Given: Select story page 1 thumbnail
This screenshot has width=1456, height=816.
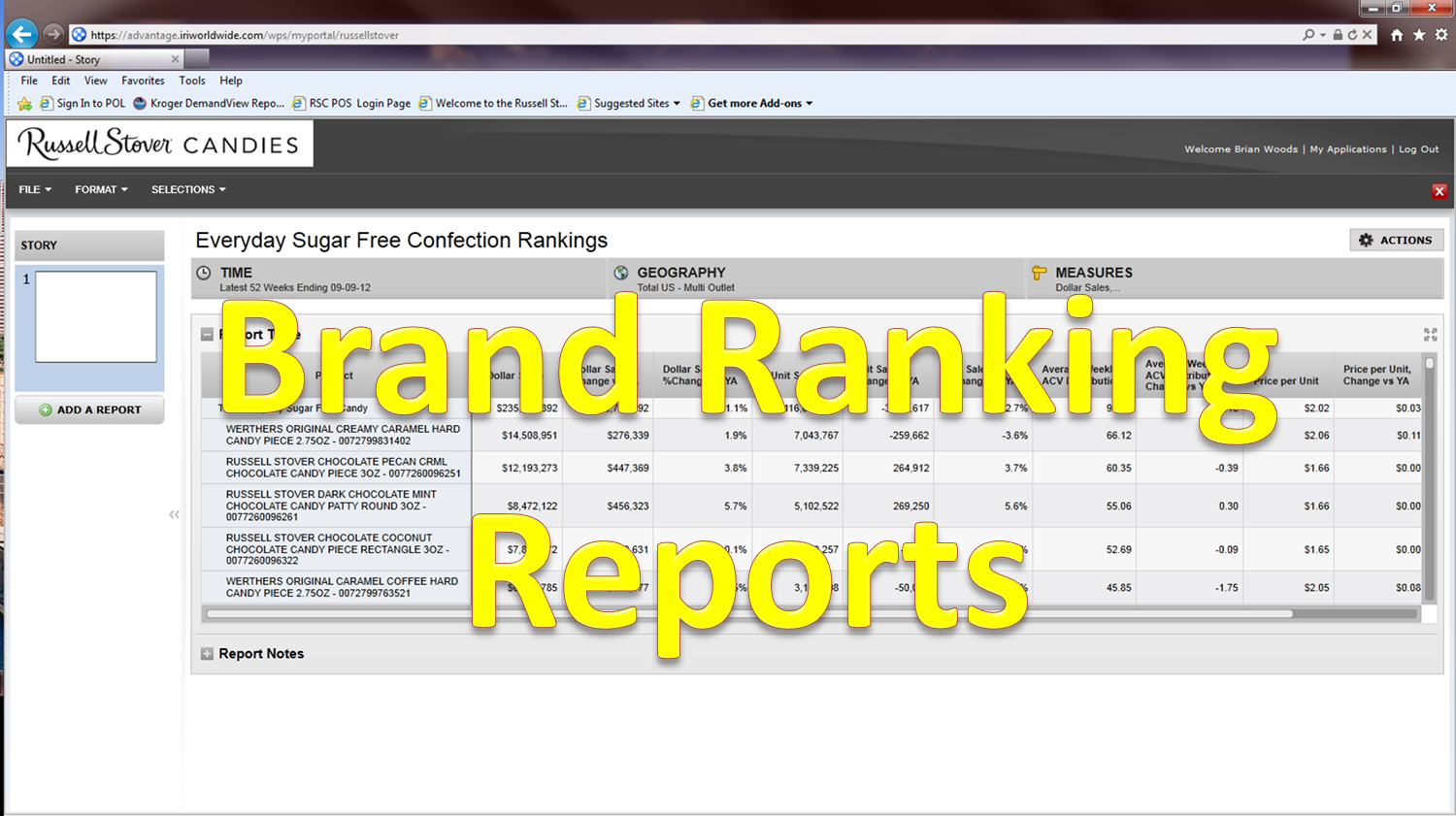Looking at the screenshot, I should coord(95,317).
